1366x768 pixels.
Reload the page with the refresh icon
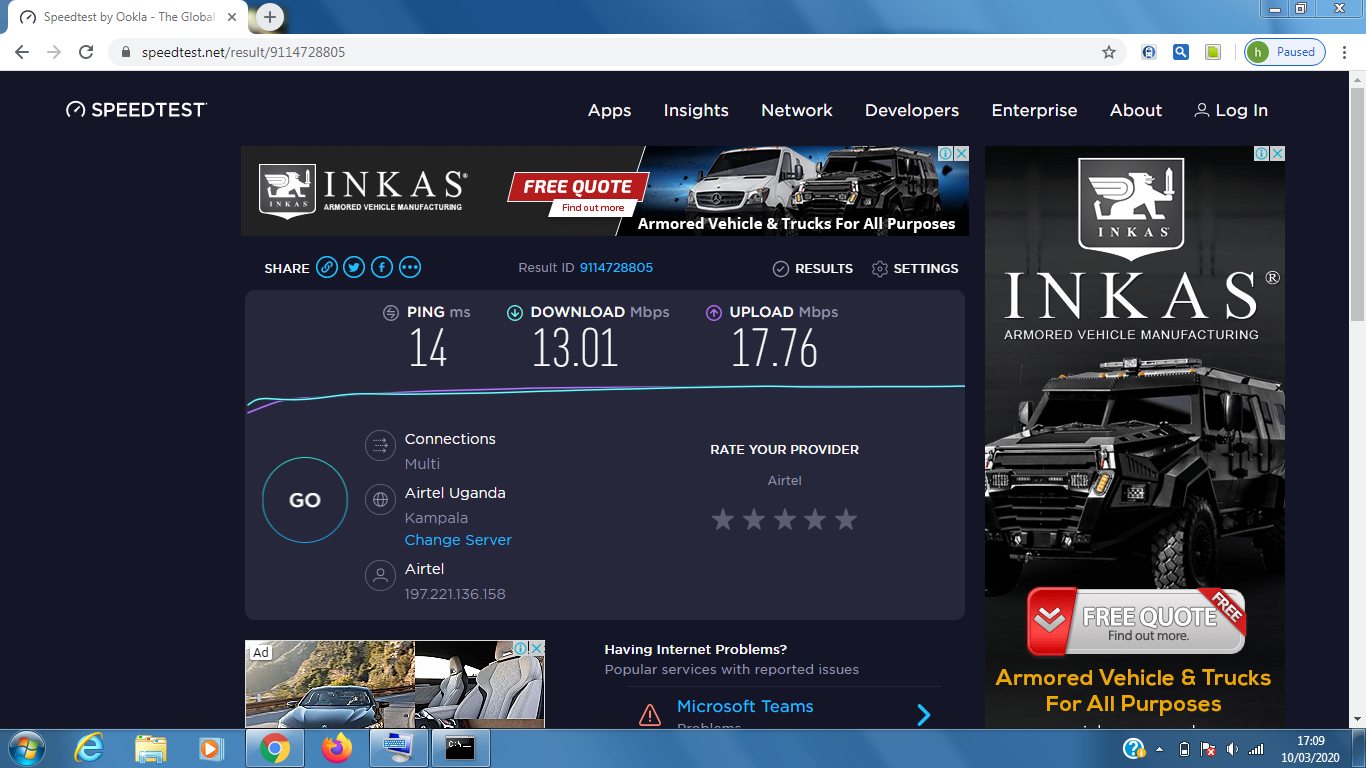pyautogui.click(x=86, y=52)
